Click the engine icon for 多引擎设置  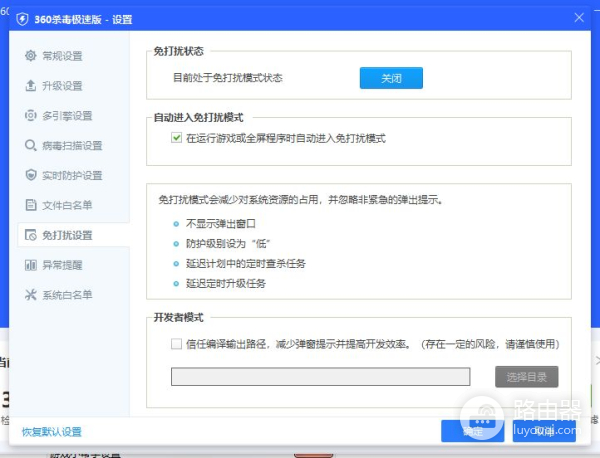click(x=31, y=116)
